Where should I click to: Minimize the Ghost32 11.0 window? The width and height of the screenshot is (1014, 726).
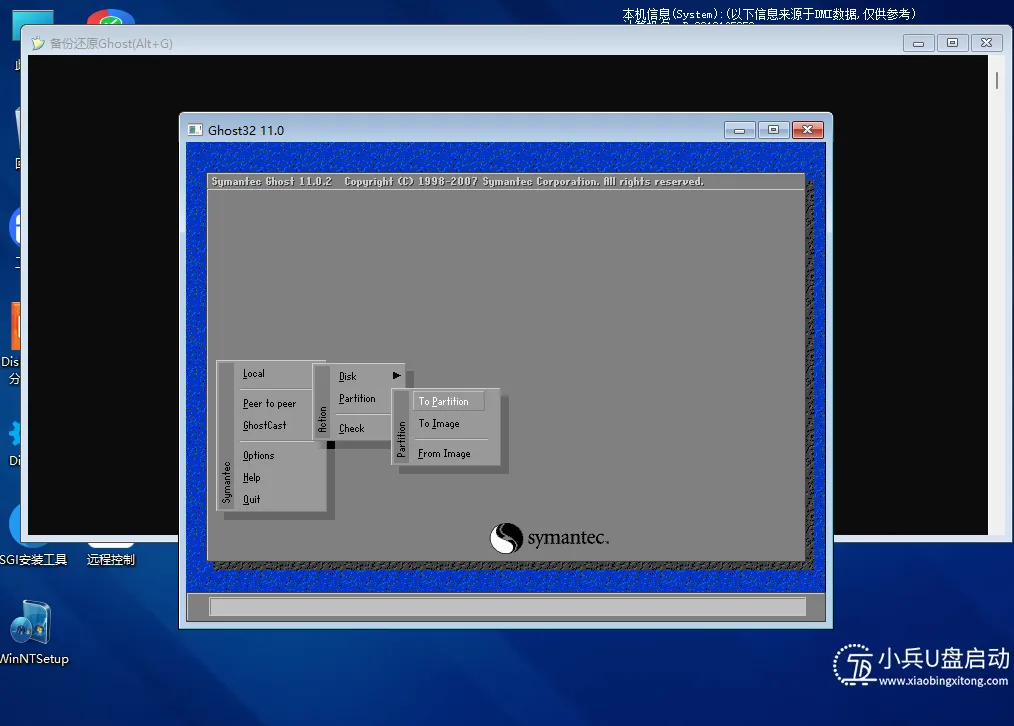740,130
